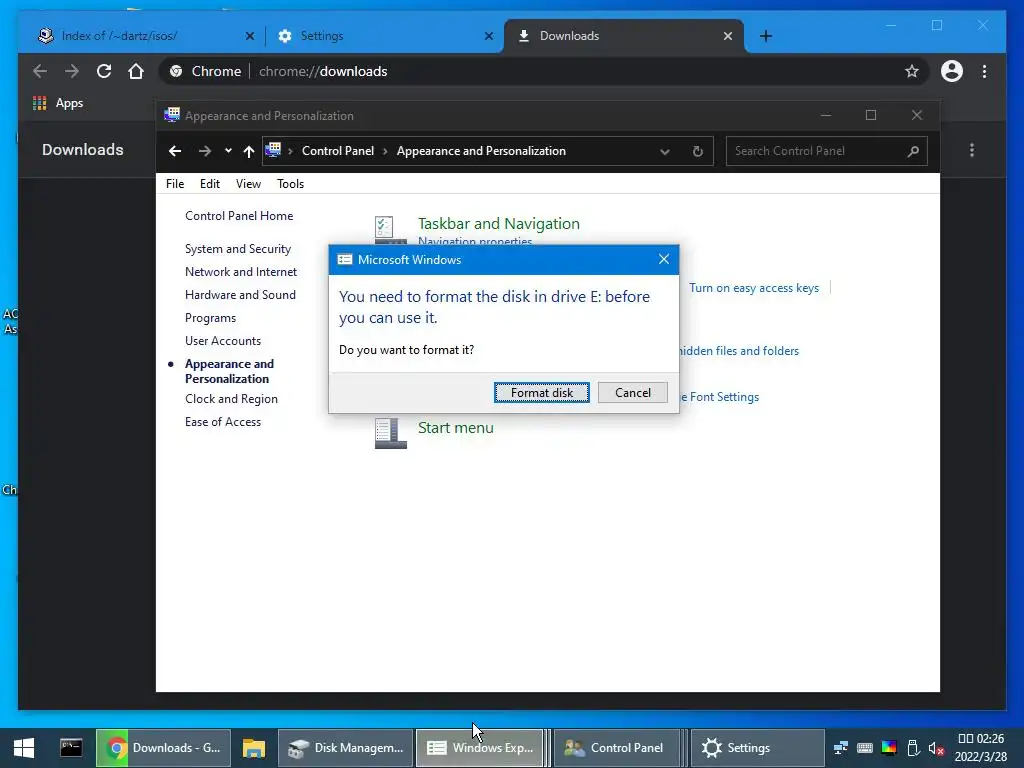Click Control Panel breadcrumb segment
The height and width of the screenshot is (768, 1024).
click(338, 151)
